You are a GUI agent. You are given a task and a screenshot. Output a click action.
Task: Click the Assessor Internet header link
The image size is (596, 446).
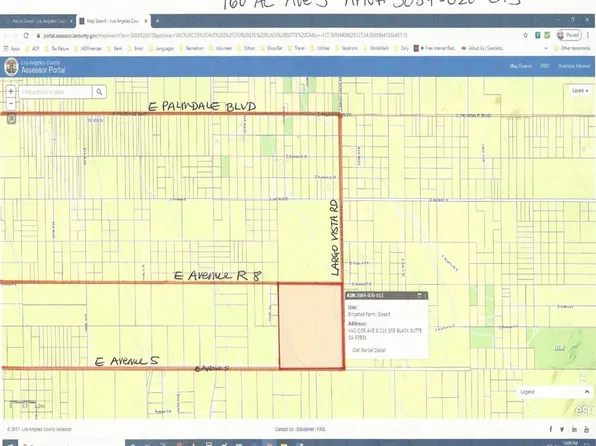point(574,66)
